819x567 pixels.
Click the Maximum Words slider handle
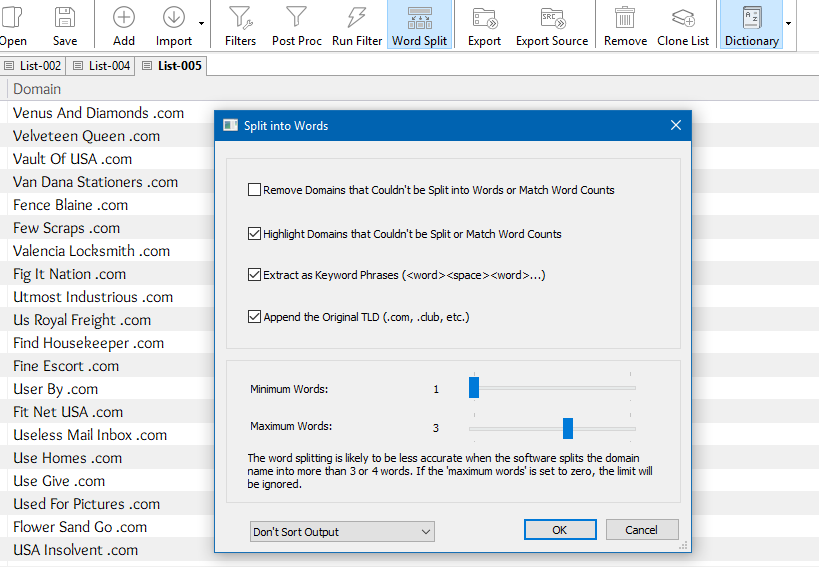coord(568,428)
